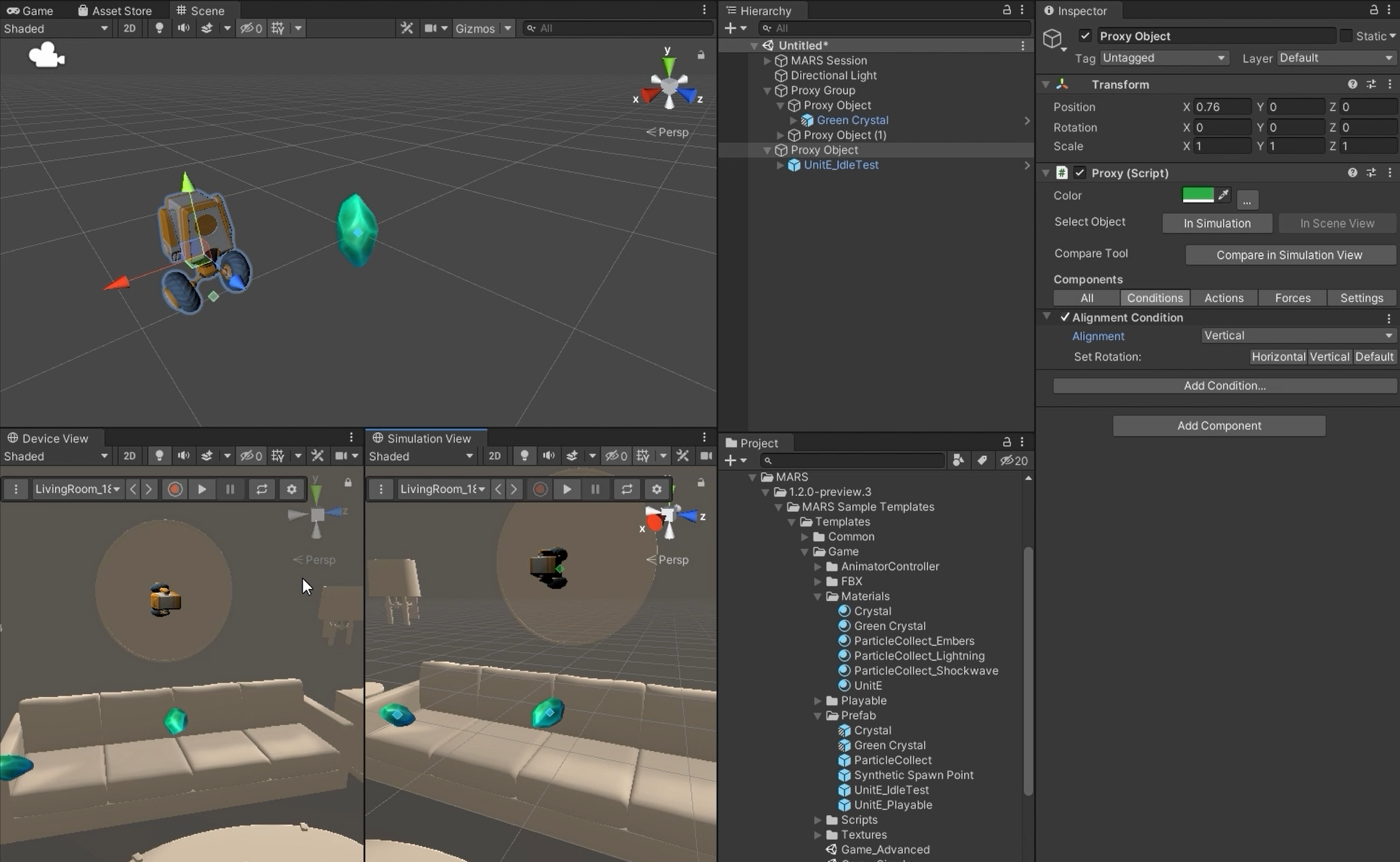Click the green Color swatch

(x=1198, y=195)
